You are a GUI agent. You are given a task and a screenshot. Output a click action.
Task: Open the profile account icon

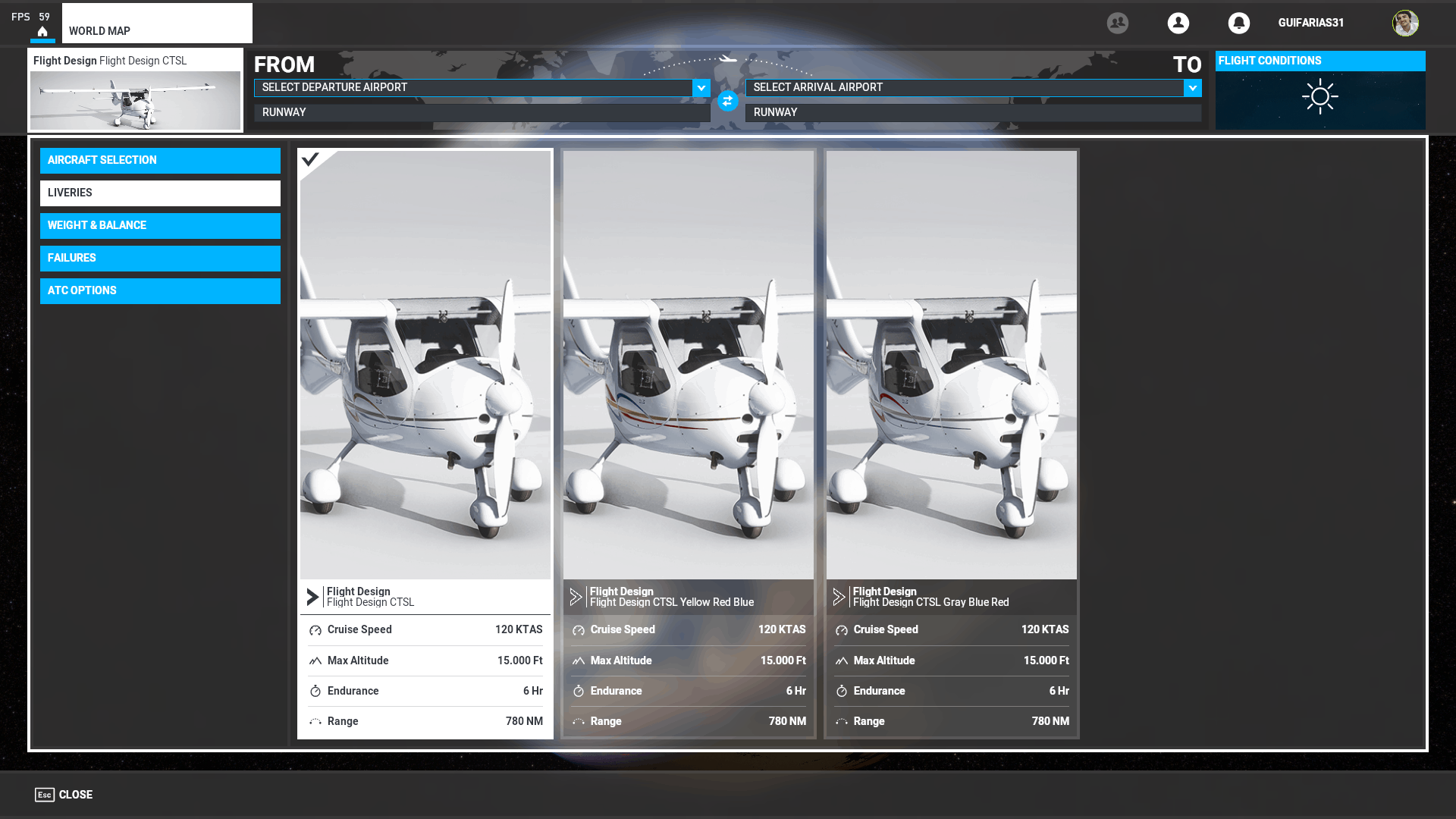[1178, 23]
